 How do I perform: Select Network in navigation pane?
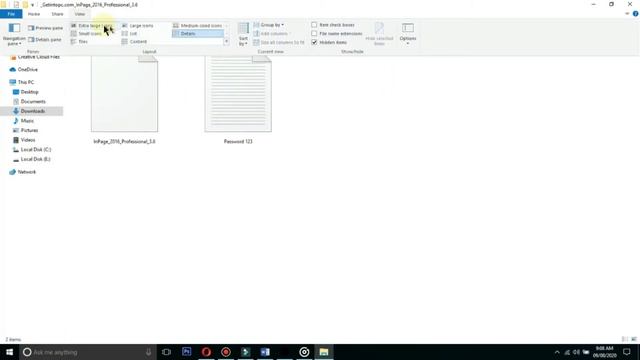[x=23, y=172]
